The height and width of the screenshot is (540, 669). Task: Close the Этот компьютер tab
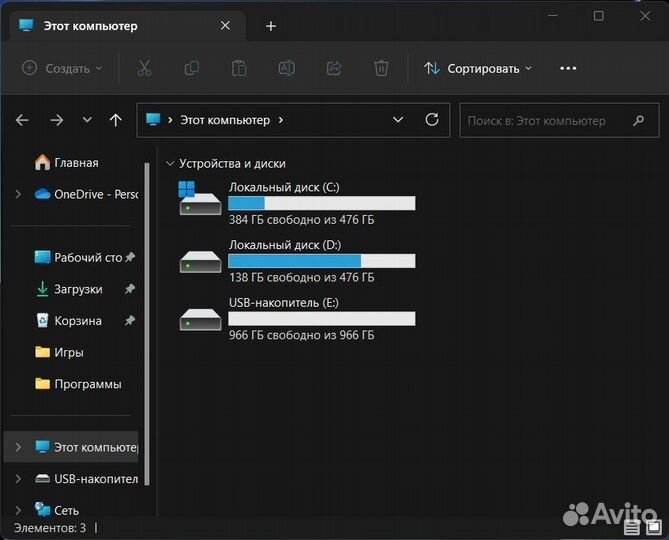pyautogui.click(x=225, y=26)
